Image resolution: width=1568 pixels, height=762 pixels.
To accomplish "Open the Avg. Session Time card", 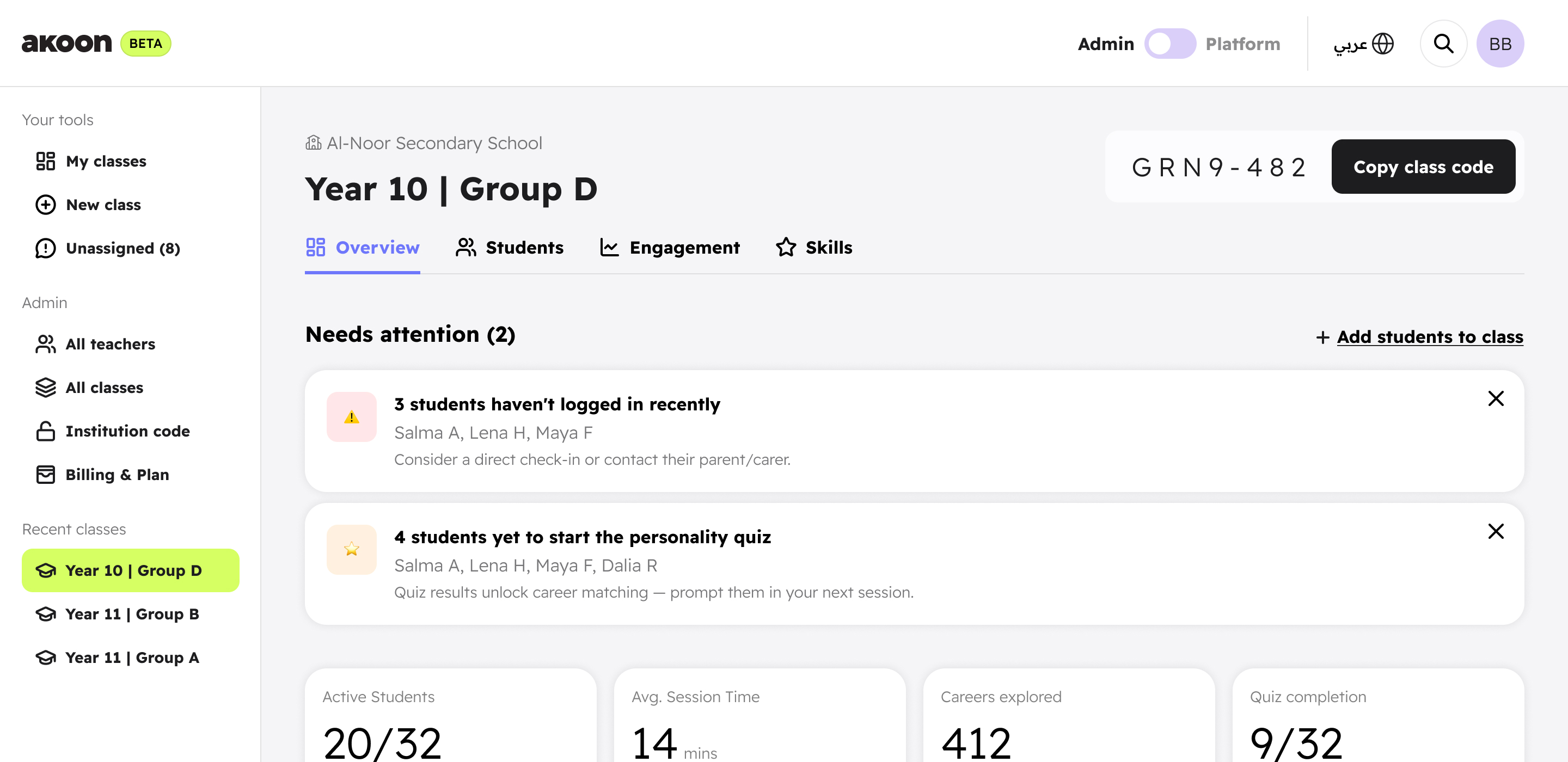I will click(x=759, y=715).
